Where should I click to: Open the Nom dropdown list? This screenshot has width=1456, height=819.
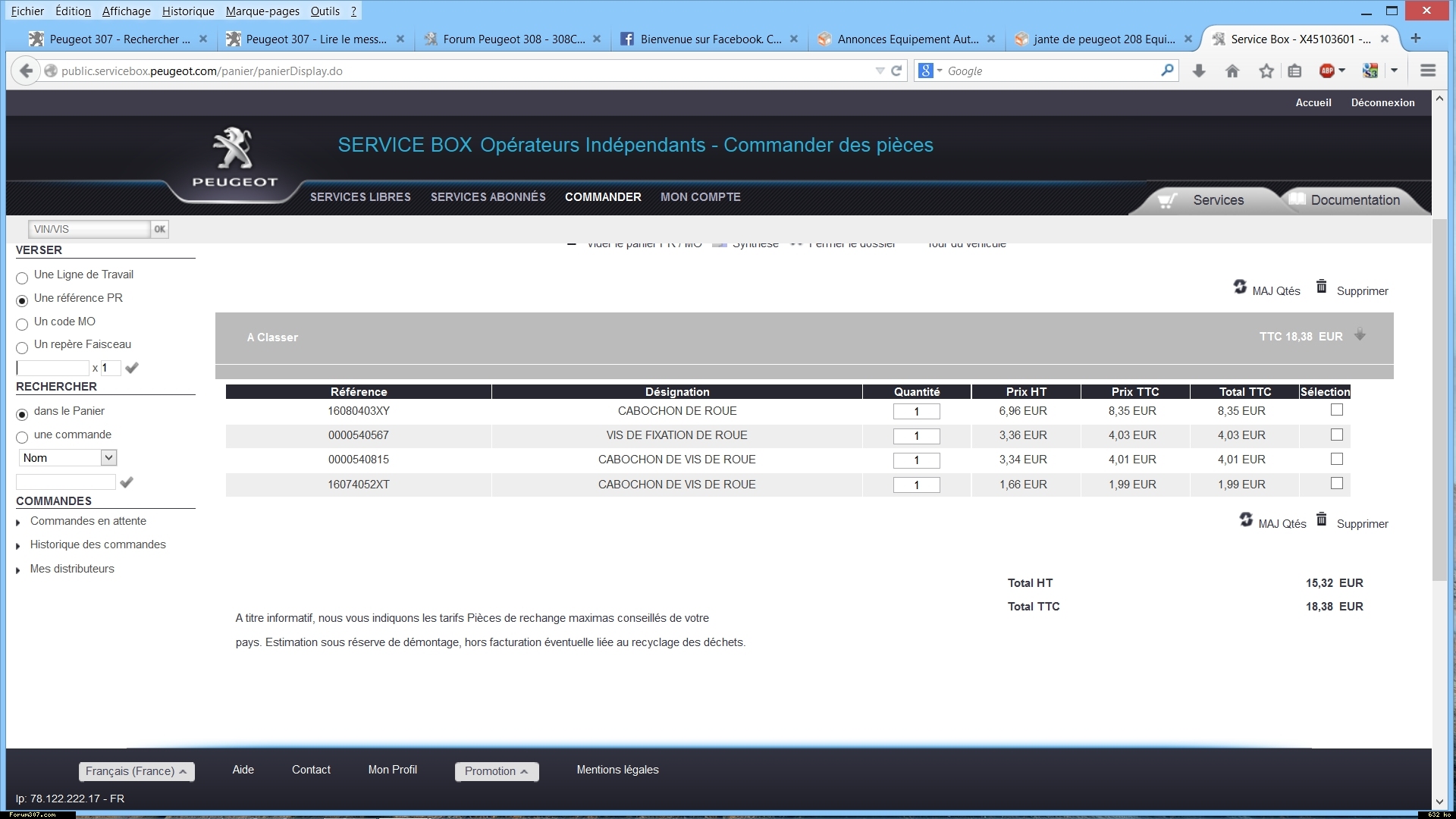pyautogui.click(x=108, y=458)
